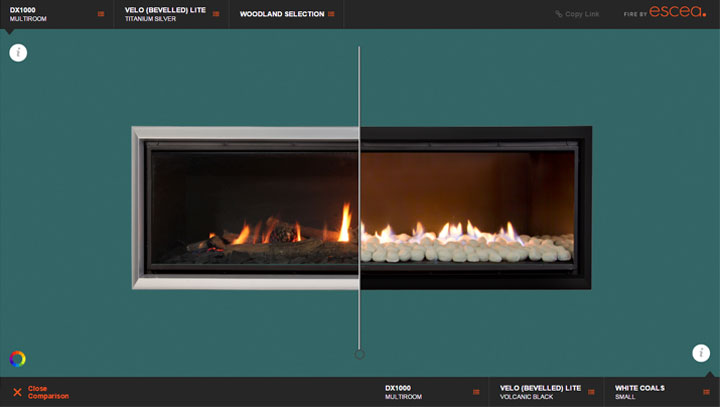Open list icon next to top DX1000

(x=101, y=14)
